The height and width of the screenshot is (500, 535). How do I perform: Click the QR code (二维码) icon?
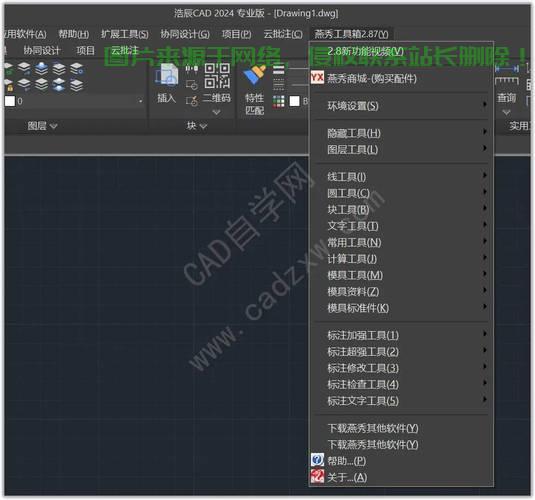pyautogui.click(x=217, y=76)
